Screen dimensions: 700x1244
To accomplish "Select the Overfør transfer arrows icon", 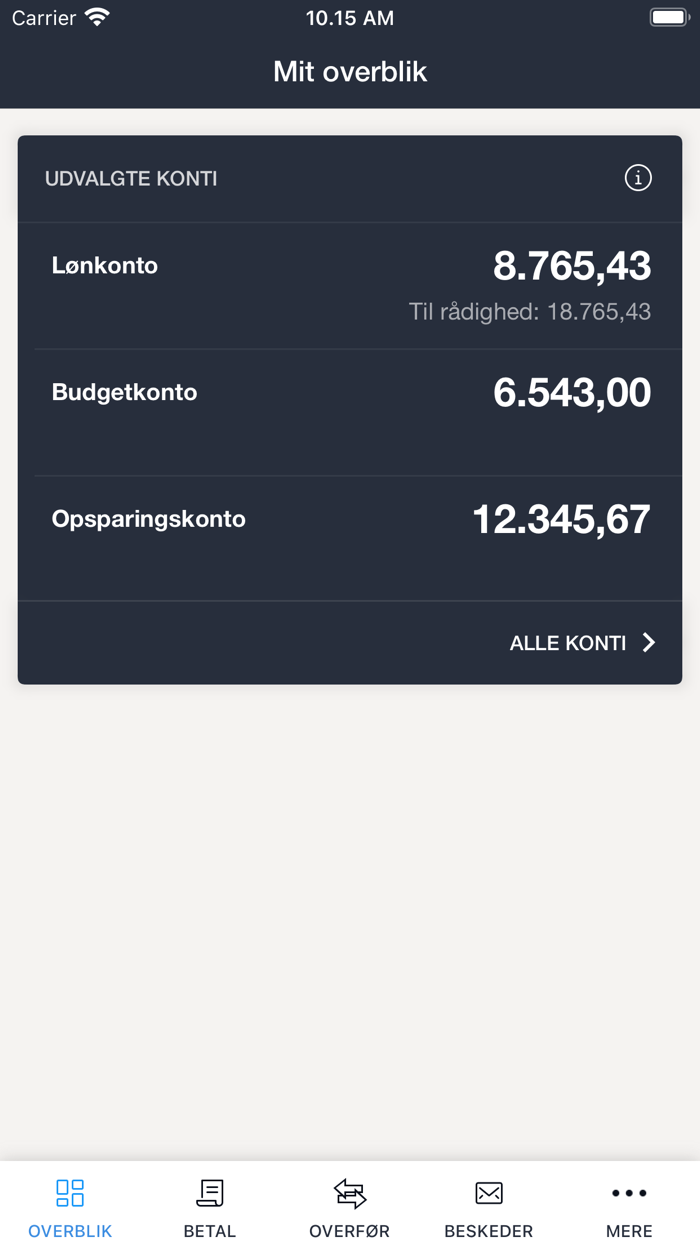I will [349, 1192].
